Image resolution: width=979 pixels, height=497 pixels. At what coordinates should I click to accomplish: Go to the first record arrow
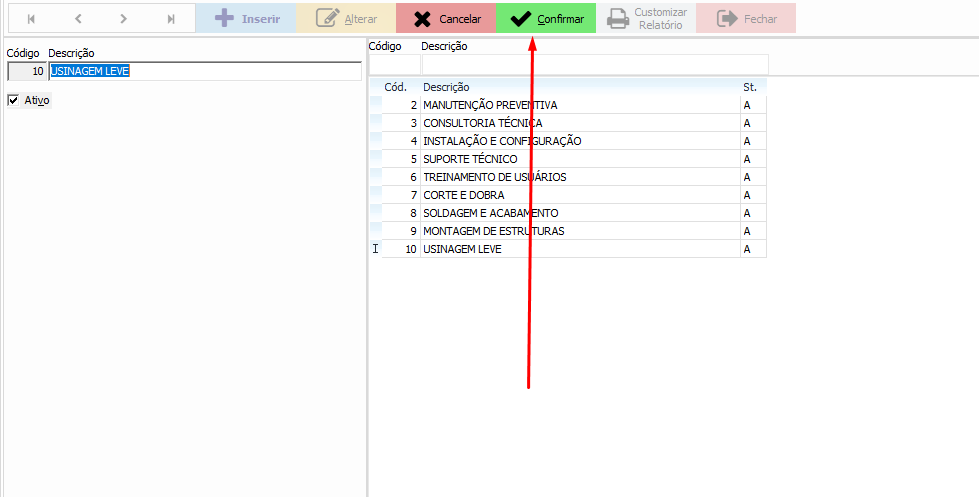[x=30, y=19]
